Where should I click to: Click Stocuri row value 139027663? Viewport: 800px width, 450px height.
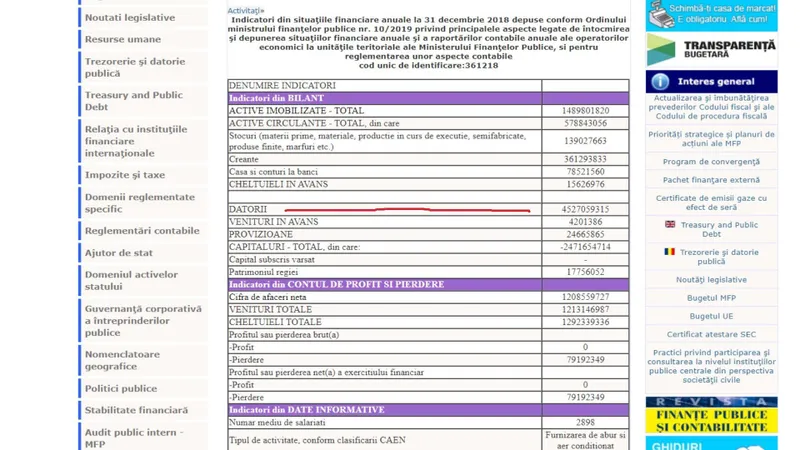(585, 141)
